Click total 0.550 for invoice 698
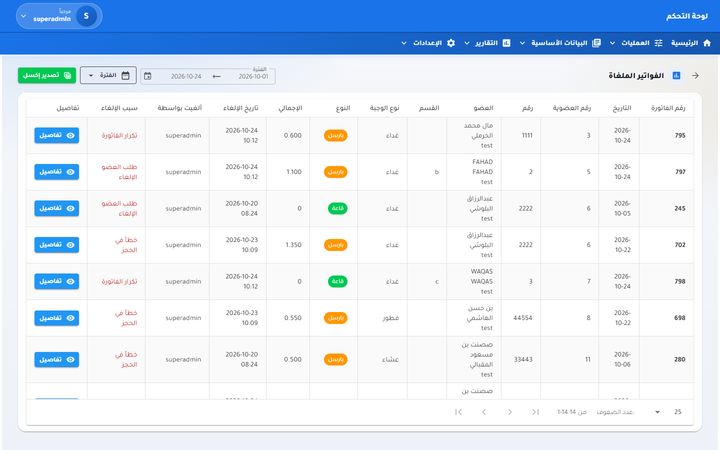 click(292, 318)
